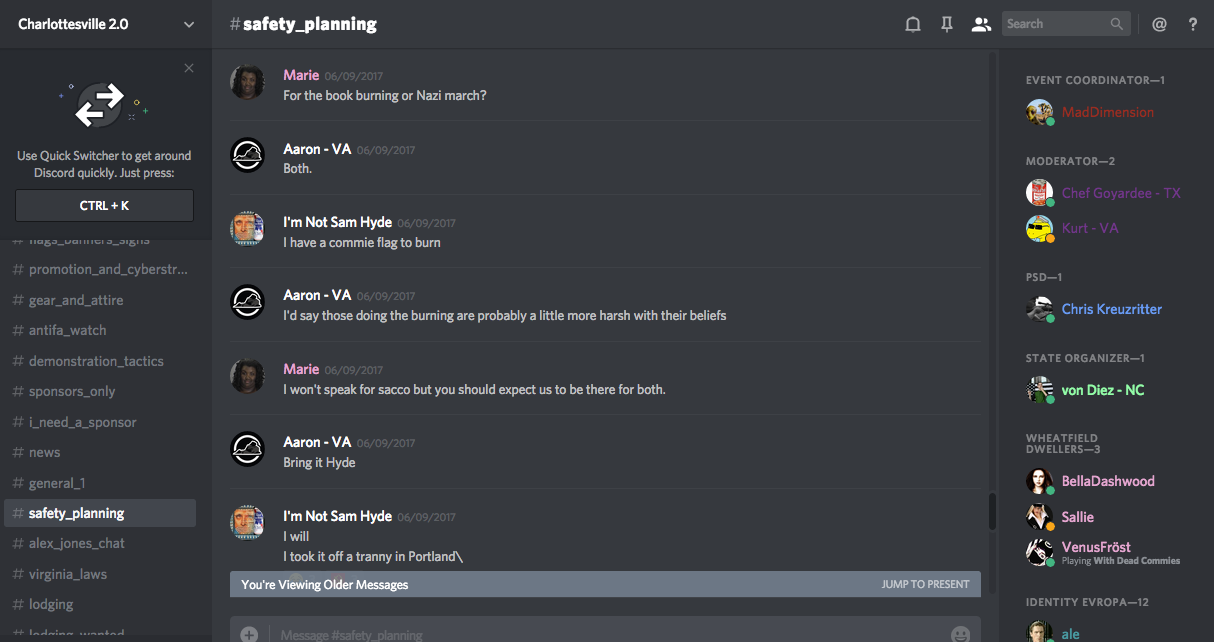Image resolution: width=1214 pixels, height=642 pixels.
Task: Click Marie's avatar in first message
Action: (247, 83)
